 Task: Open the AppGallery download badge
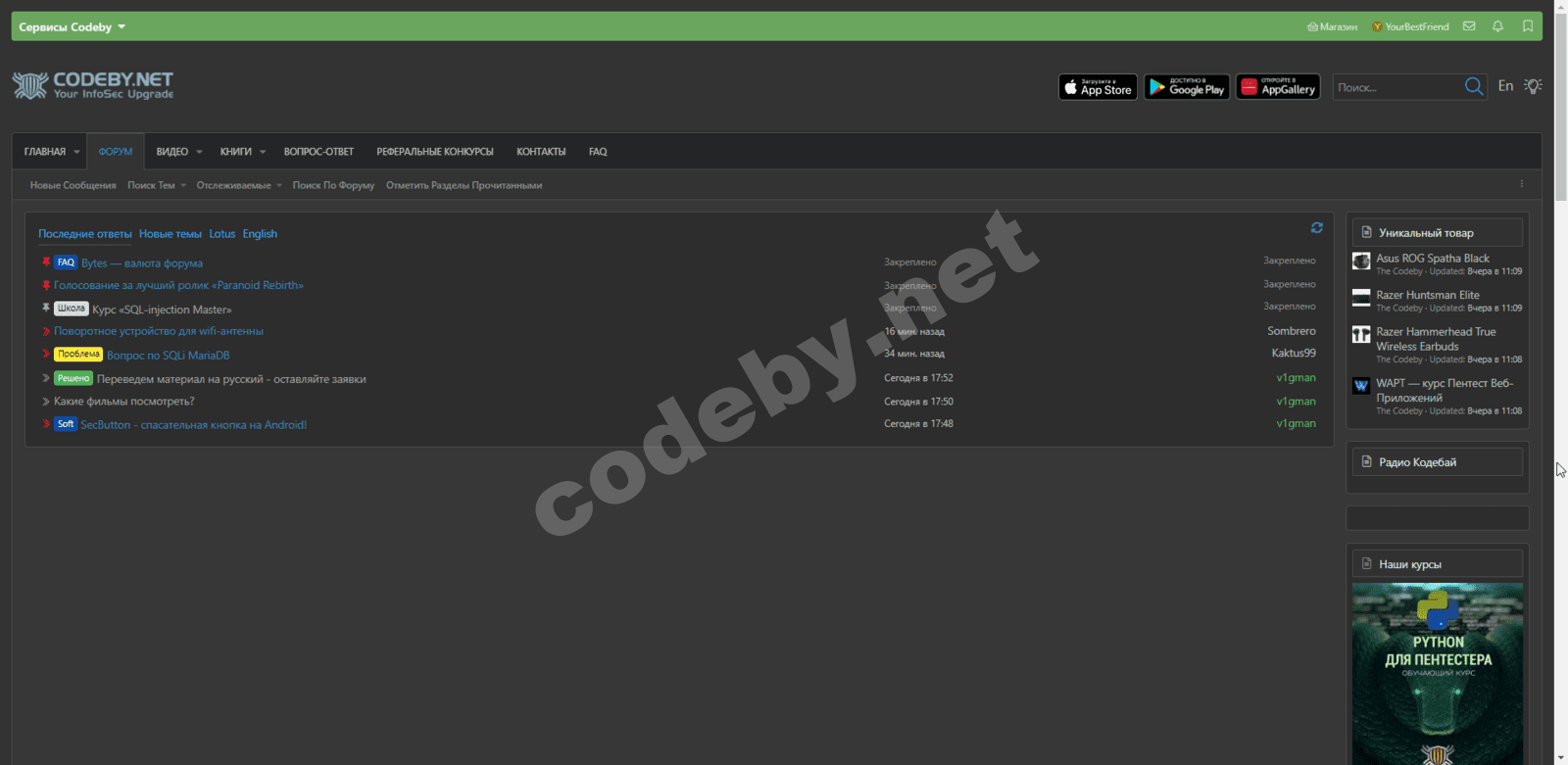(x=1277, y=87)
